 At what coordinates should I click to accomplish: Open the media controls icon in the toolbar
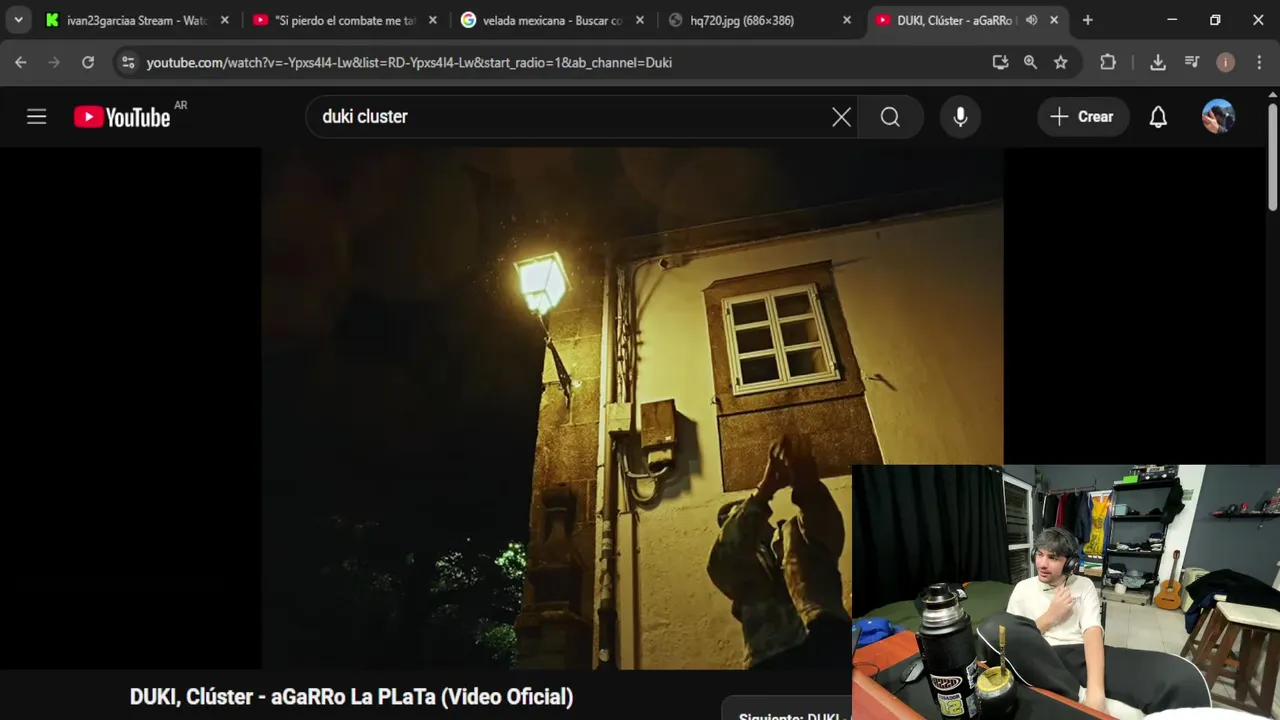tap(1191, 62)
